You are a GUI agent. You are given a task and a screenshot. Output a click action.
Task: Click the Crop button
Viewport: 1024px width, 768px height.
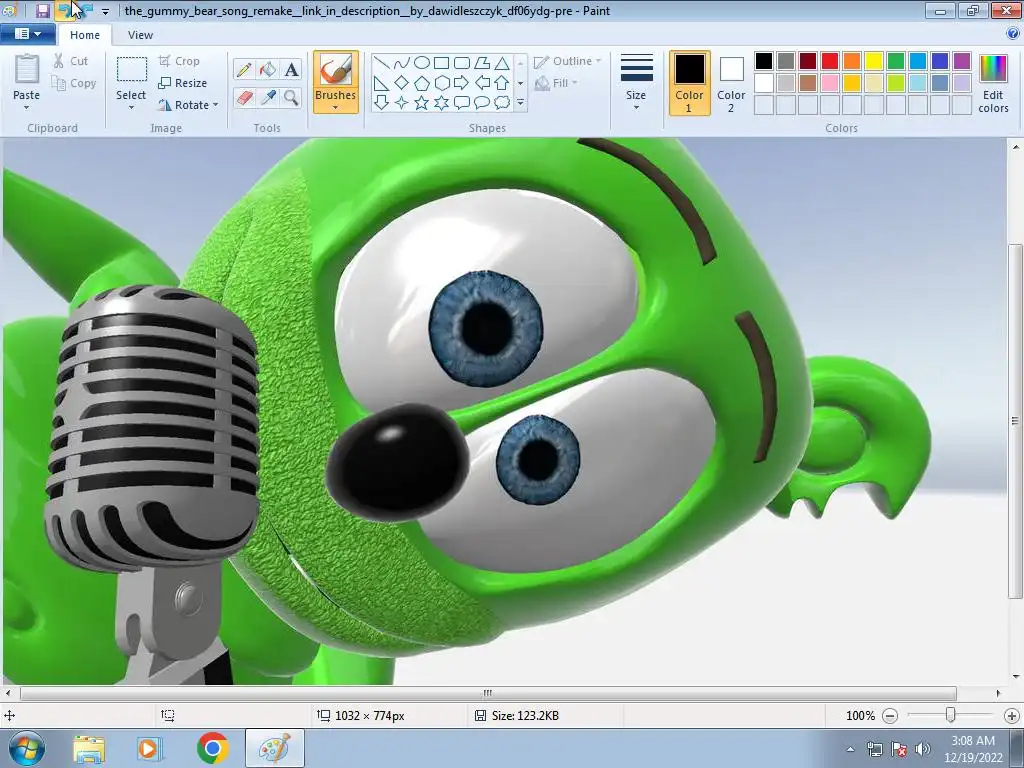click(x=179, y=61)
